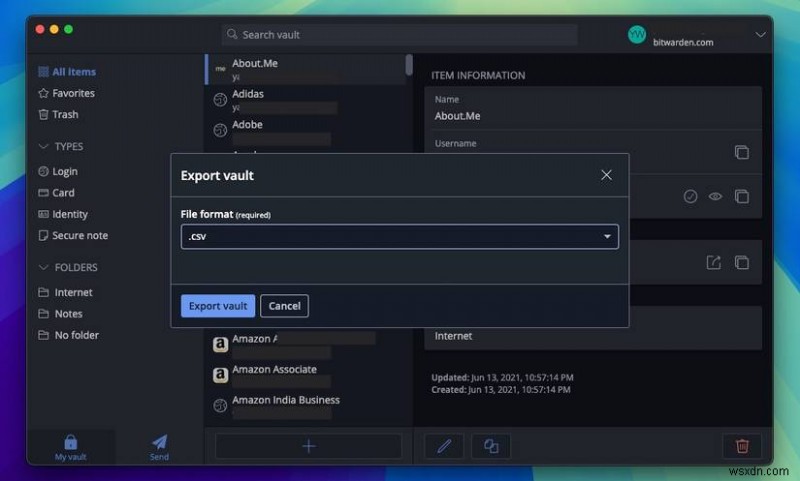This screenshot has width=800, height=481.
Task: Click the green account avatar
Action: click(637, 35)
